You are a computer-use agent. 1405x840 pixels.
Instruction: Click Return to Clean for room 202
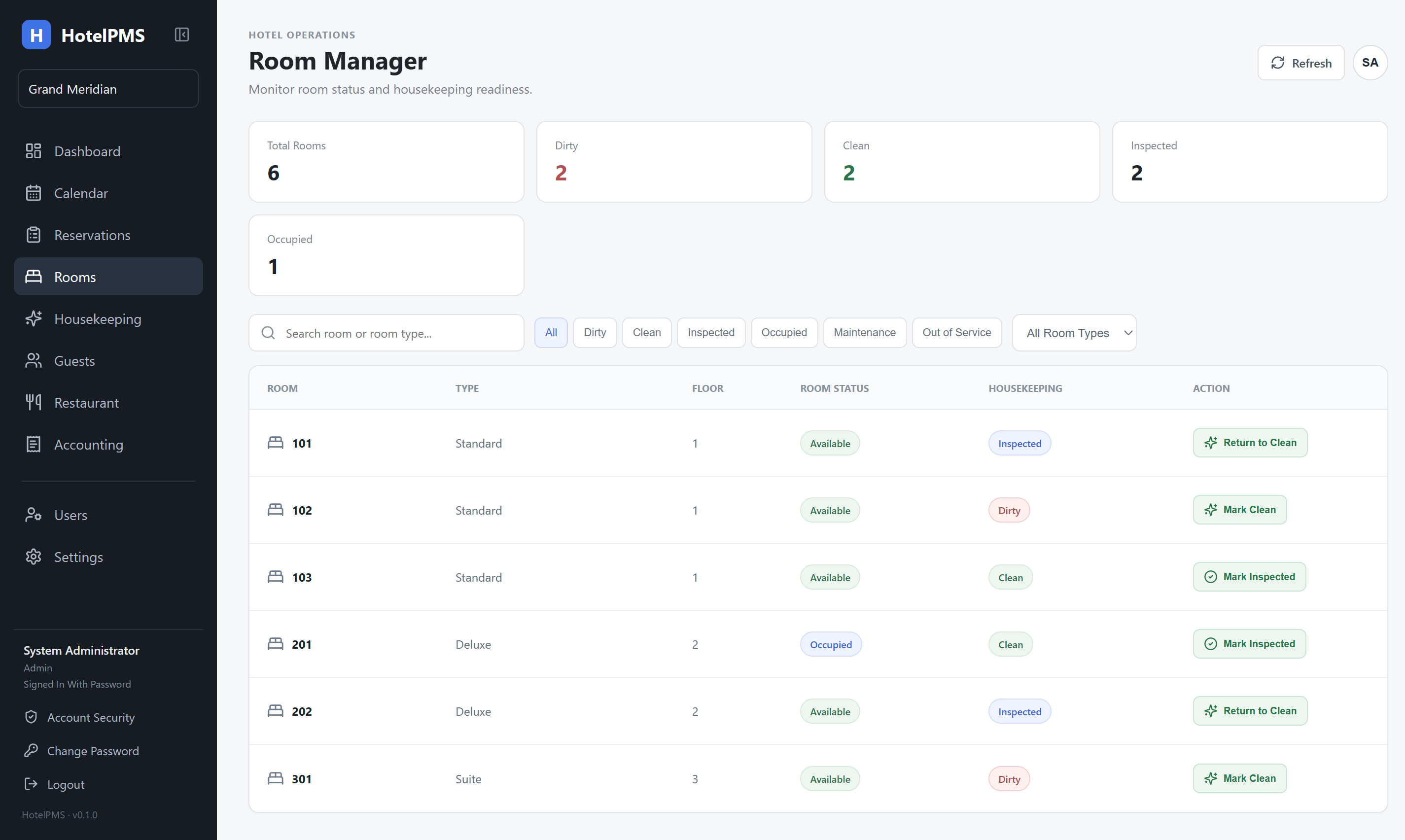pyautogui.click(x=1250, y=711)
